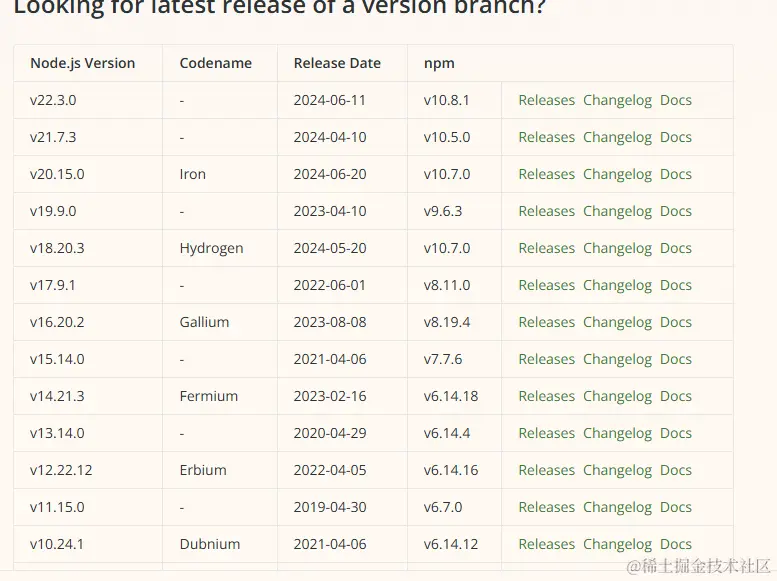Open Releases link for v12.22.12 Erbium

(547, 470)
